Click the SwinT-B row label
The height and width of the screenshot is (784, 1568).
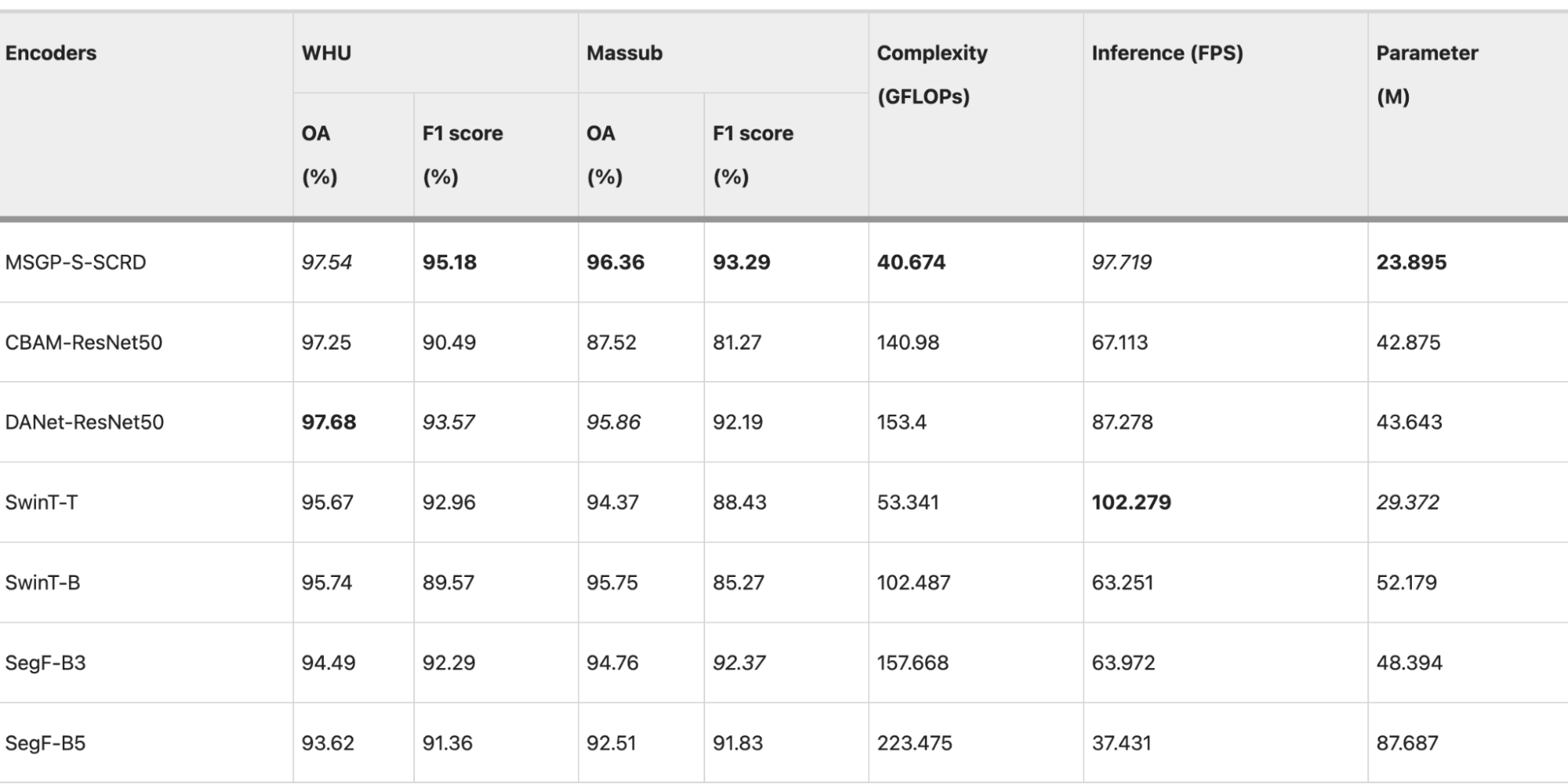coord(42,583)
